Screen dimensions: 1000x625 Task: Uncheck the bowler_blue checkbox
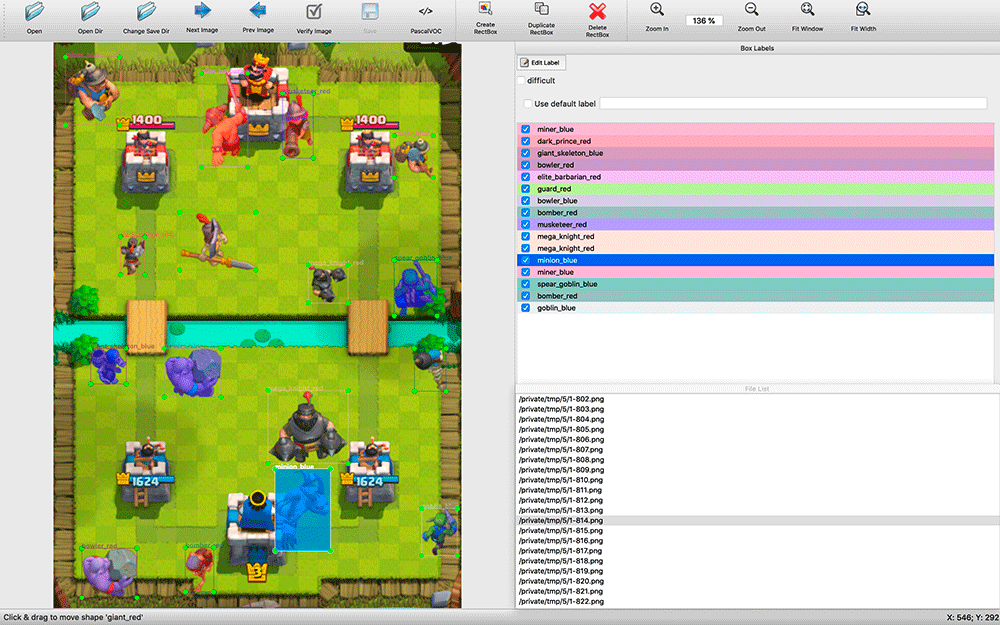526,200
